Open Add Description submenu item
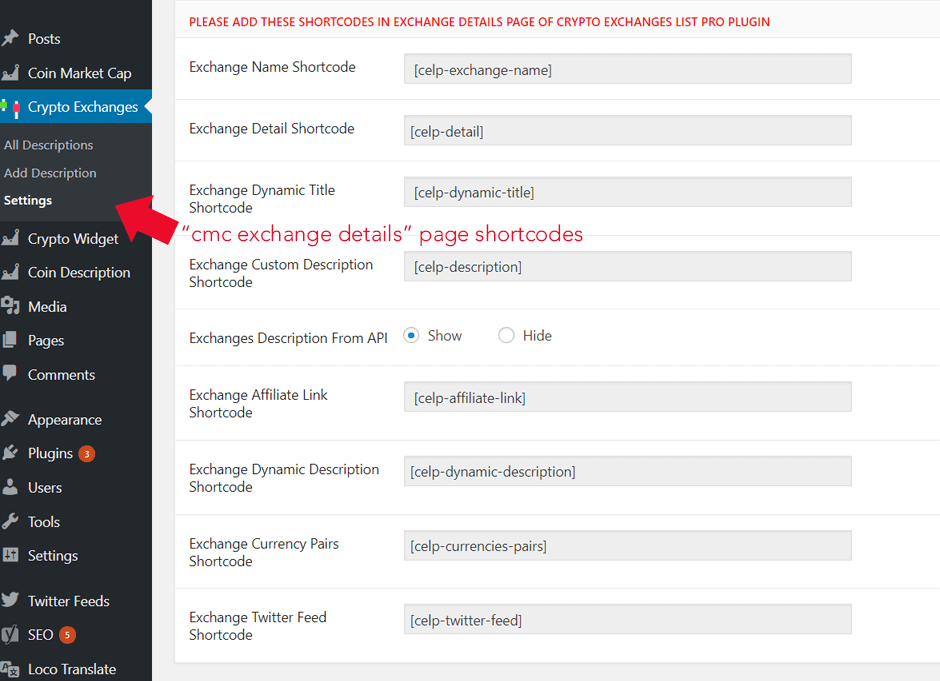The height and width of the screenshot is (681, 940). tap(50, 173)
